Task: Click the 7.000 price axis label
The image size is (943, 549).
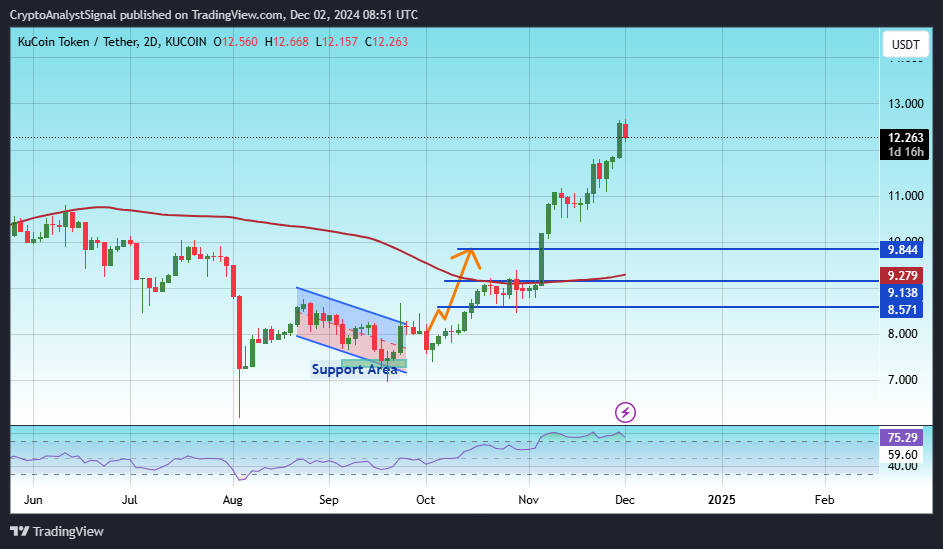Action: point(903,380)
